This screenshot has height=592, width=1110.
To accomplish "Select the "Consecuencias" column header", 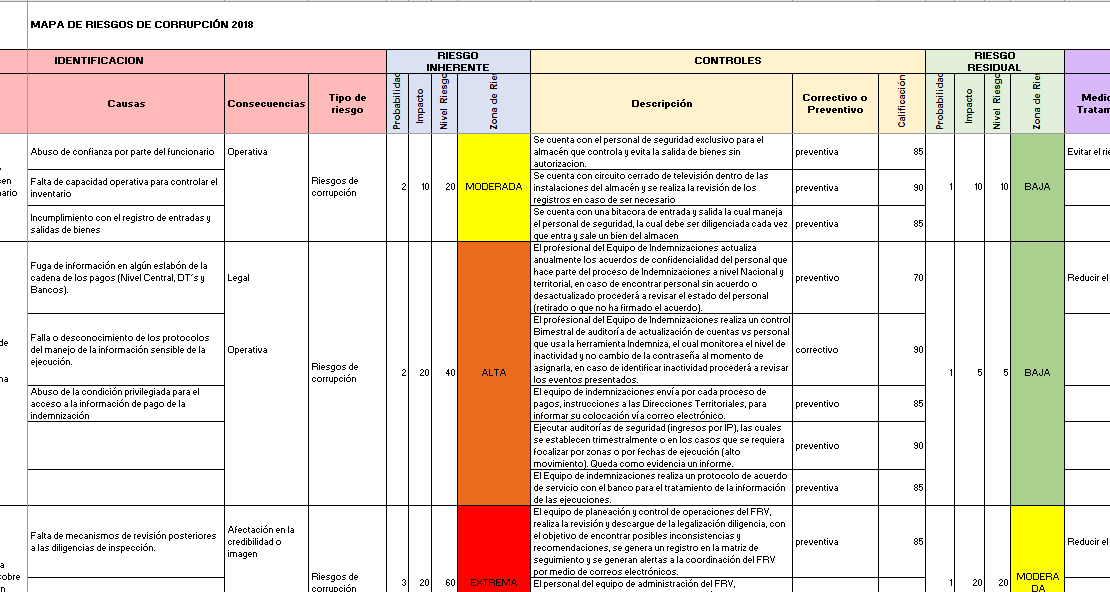I will pos(266,103).
